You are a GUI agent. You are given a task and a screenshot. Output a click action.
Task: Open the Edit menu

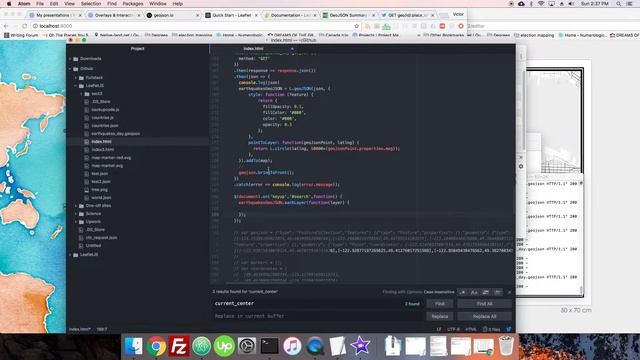pos(54,4)
